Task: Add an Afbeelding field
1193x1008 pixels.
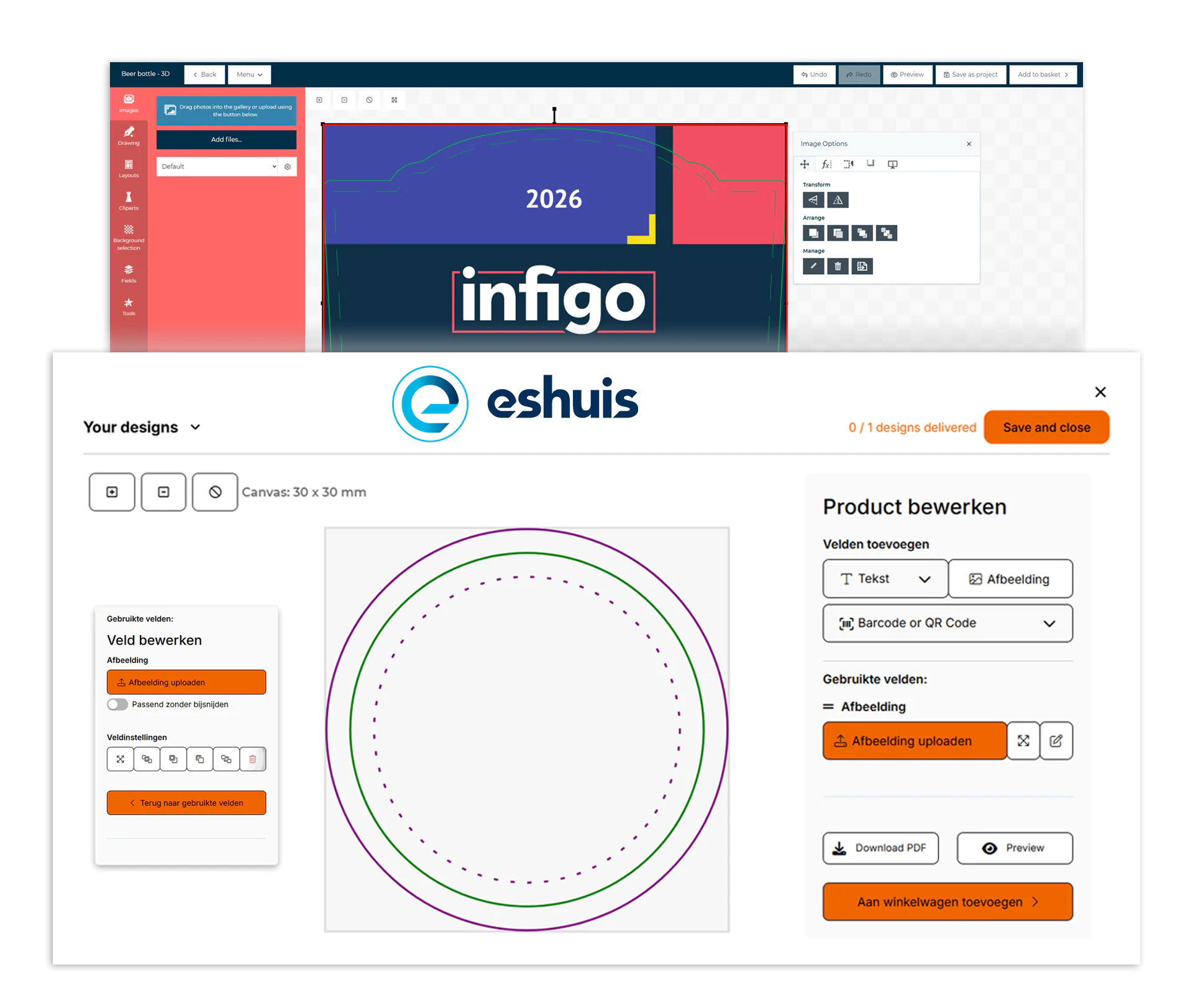Action: coord(1010,579)
